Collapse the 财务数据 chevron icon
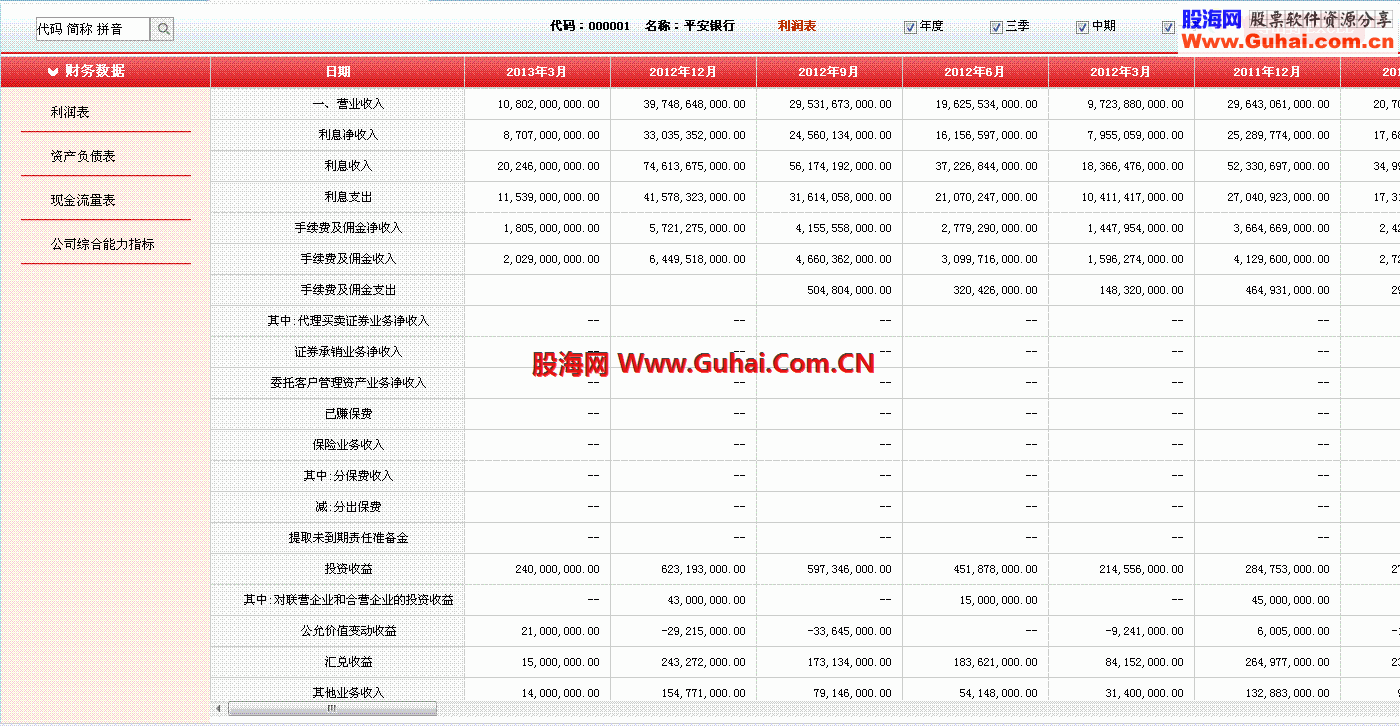The image size is (1400, 726). [x=53, y=71]
